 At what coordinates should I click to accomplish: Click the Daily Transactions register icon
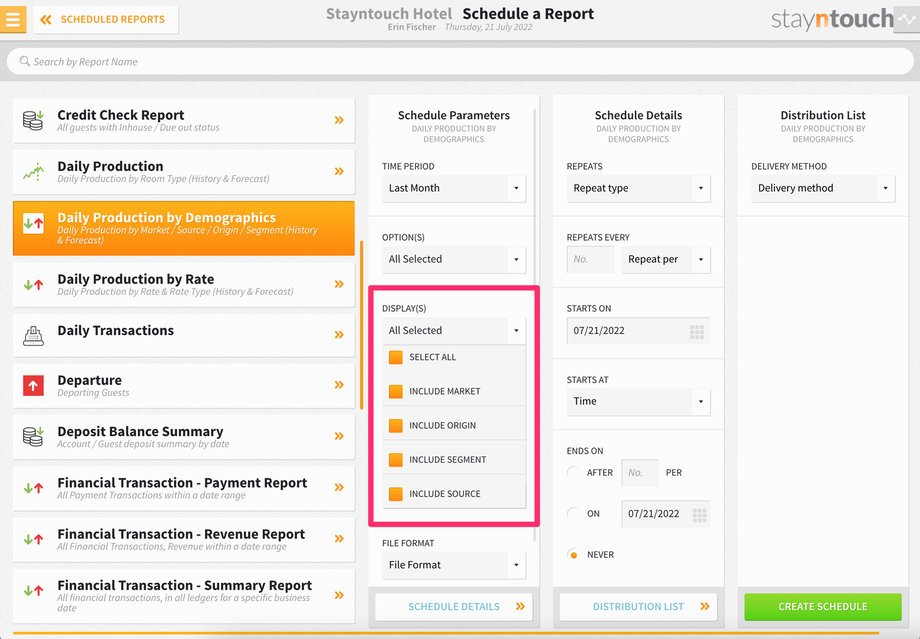[33, 335]
